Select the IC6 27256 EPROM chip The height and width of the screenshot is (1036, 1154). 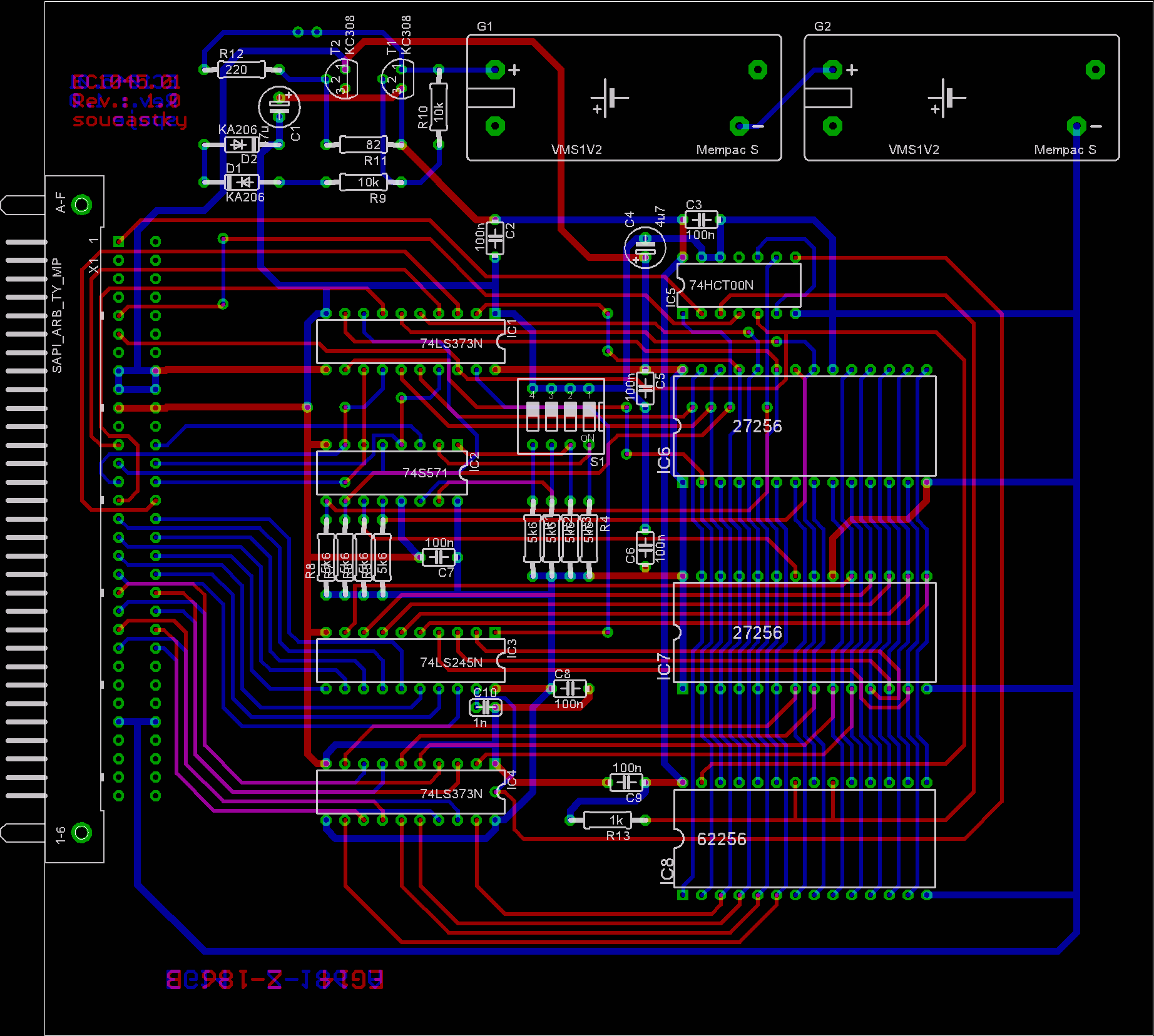(804, 426)
